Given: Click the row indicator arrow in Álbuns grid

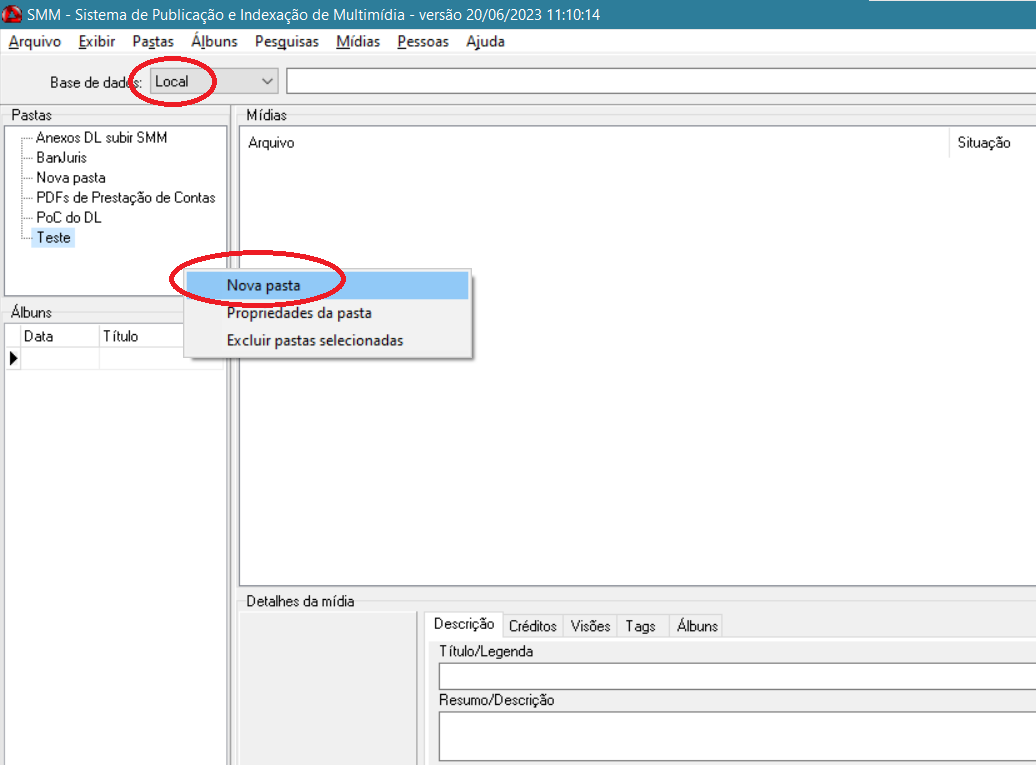Looking at the screenshot, I should (13, 359).
